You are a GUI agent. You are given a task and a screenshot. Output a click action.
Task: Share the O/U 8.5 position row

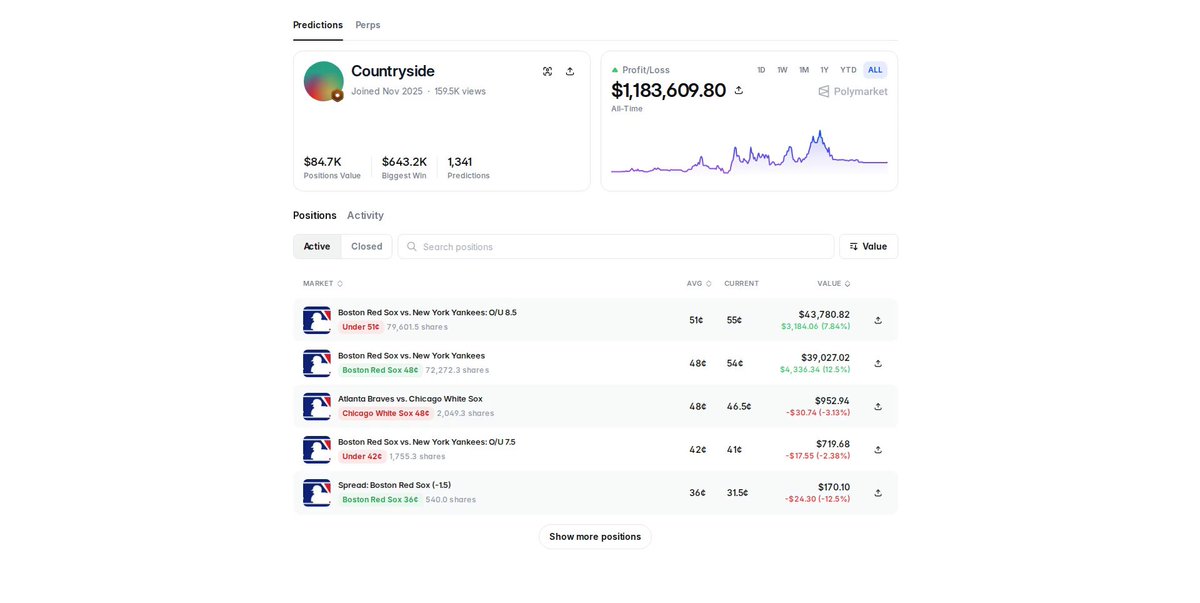[878, 320]
